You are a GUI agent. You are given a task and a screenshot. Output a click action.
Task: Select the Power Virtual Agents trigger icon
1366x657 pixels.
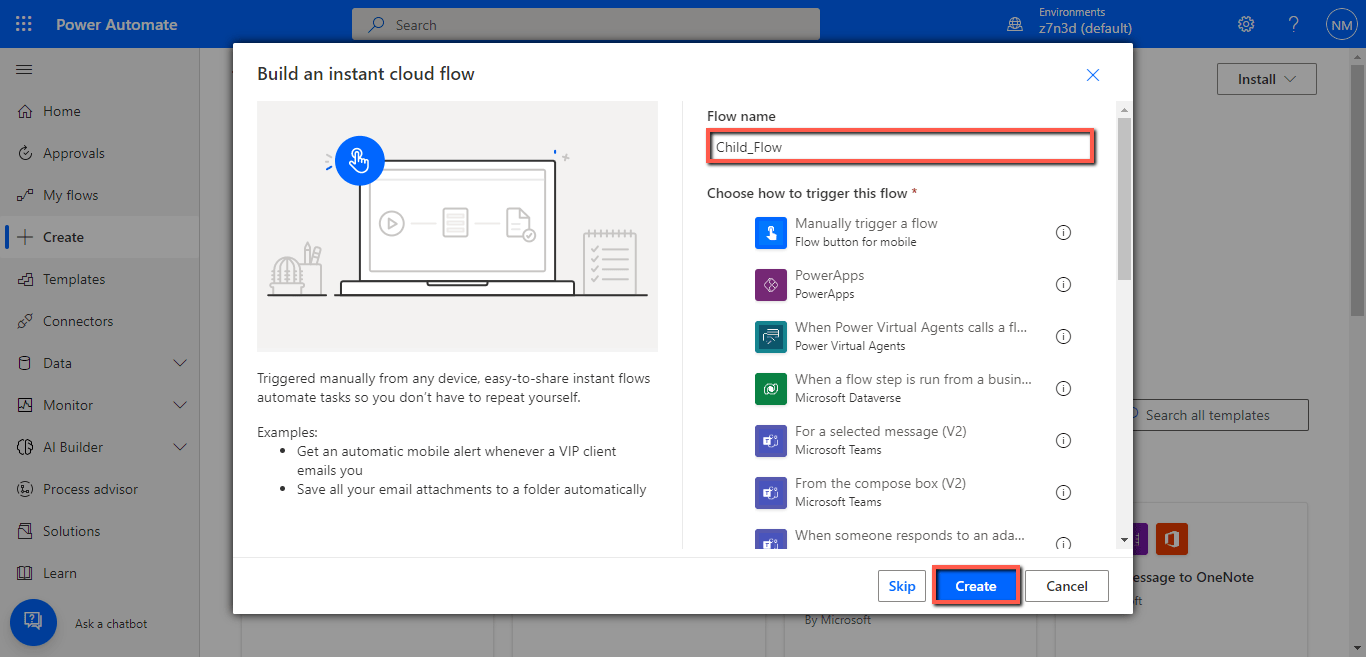click(x=771, y=336)
